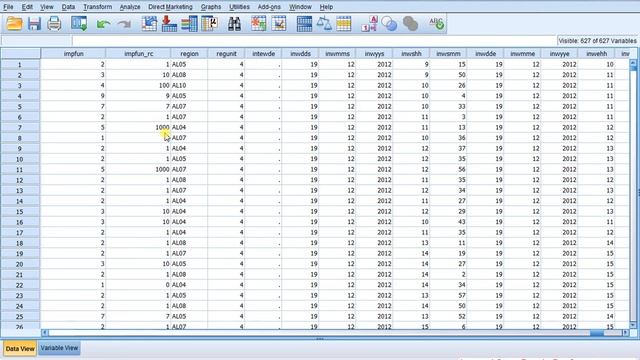Click the horizontal scrollbar thumb

click(x=597, y=333)
